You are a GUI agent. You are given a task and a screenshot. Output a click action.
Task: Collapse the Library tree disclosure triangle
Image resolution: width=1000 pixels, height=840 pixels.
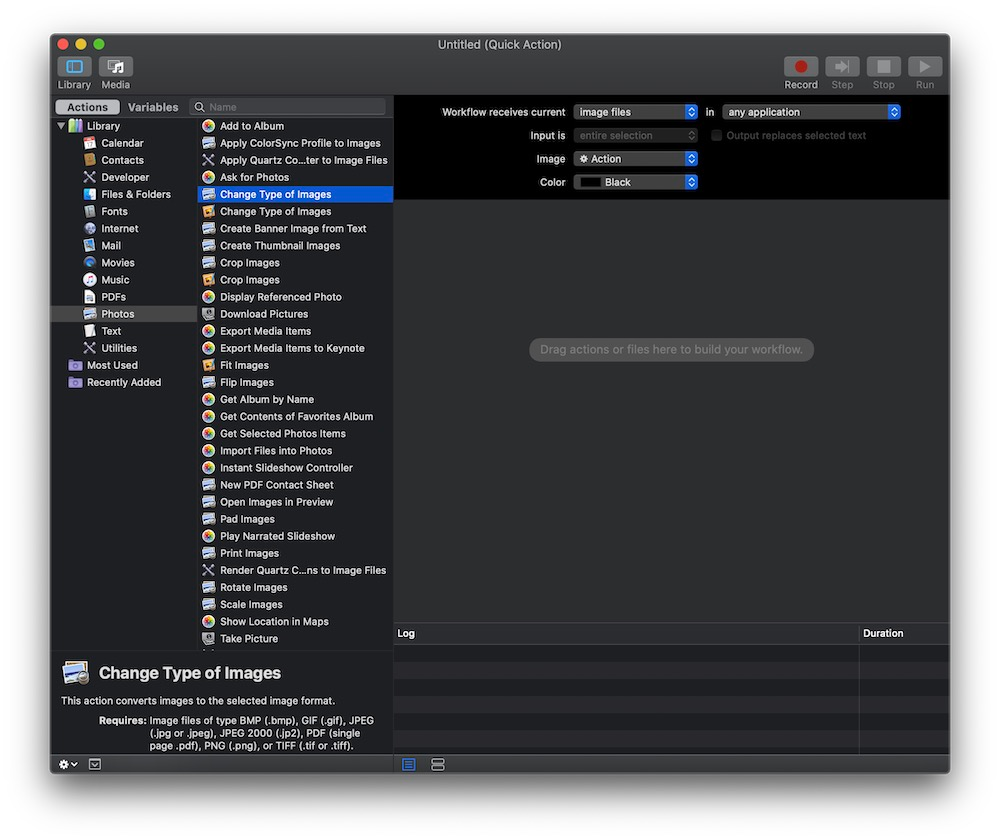61,126
